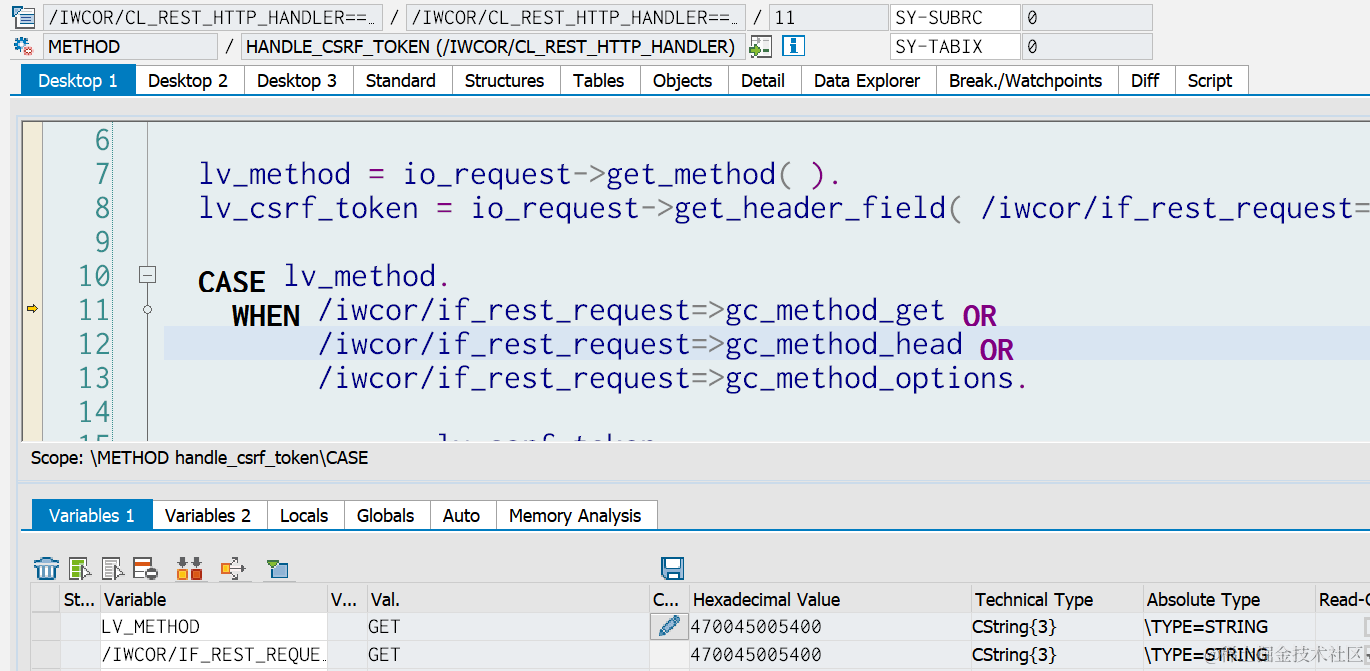The width and height of the screenshot is (1370, 671).
Task: Click the green navigation icon after the method name
Action: click(x=760, y=45)
